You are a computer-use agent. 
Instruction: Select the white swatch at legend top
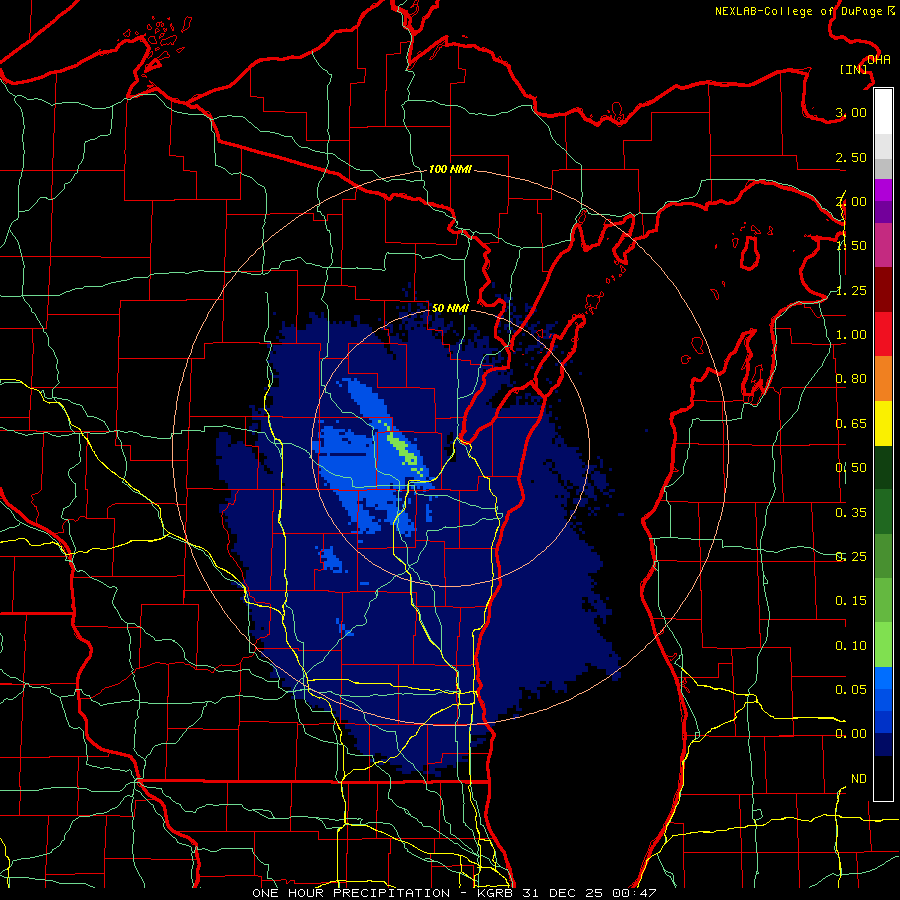pos(883,111)
